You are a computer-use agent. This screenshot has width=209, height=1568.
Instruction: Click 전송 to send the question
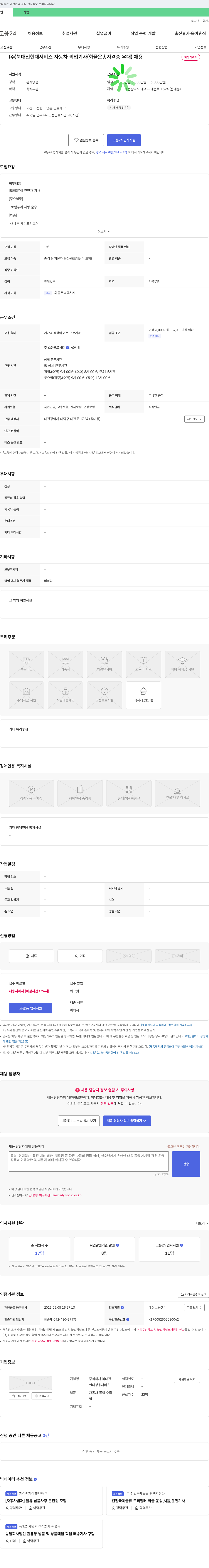[186, 1163]
